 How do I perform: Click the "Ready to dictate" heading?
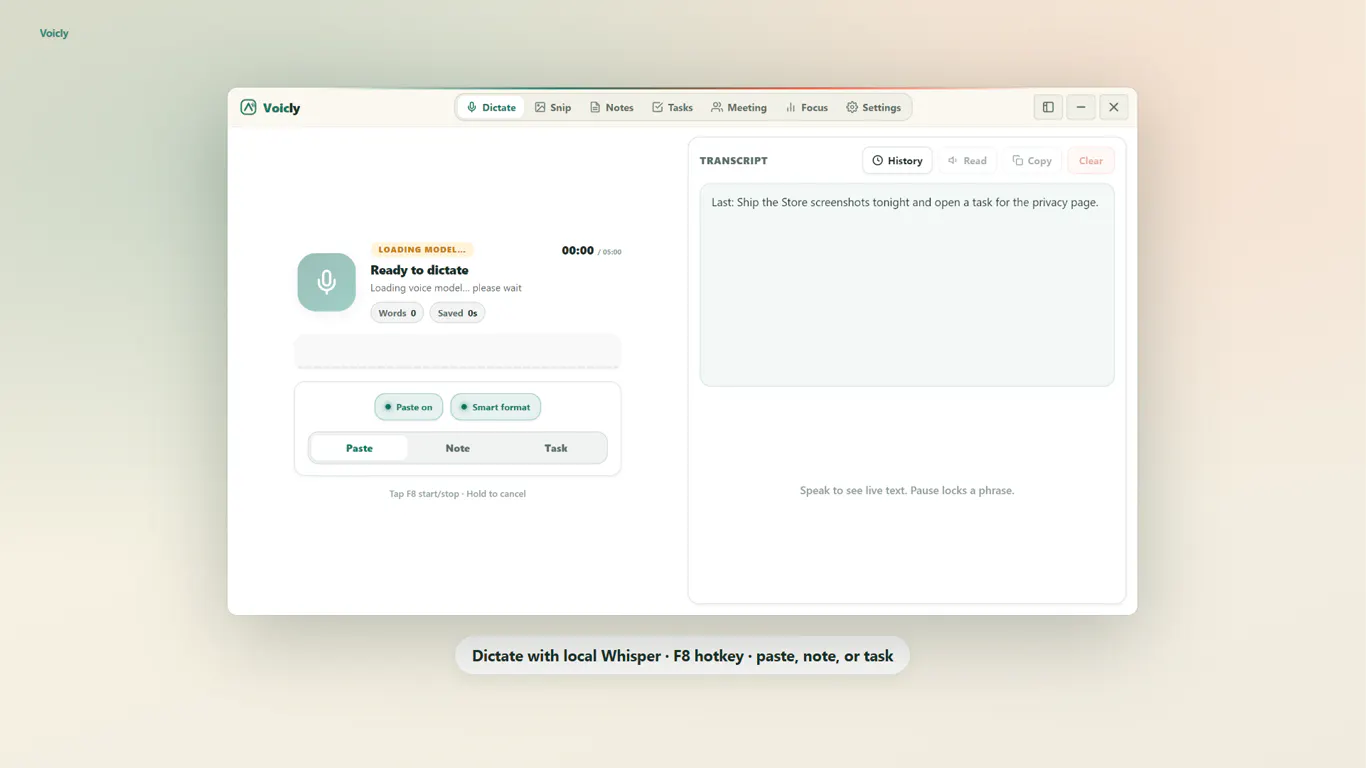419,270
